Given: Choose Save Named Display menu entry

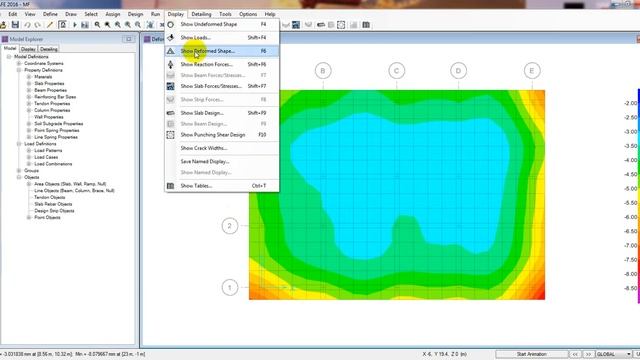Looking at the screenshot, I should coord(222,162).
